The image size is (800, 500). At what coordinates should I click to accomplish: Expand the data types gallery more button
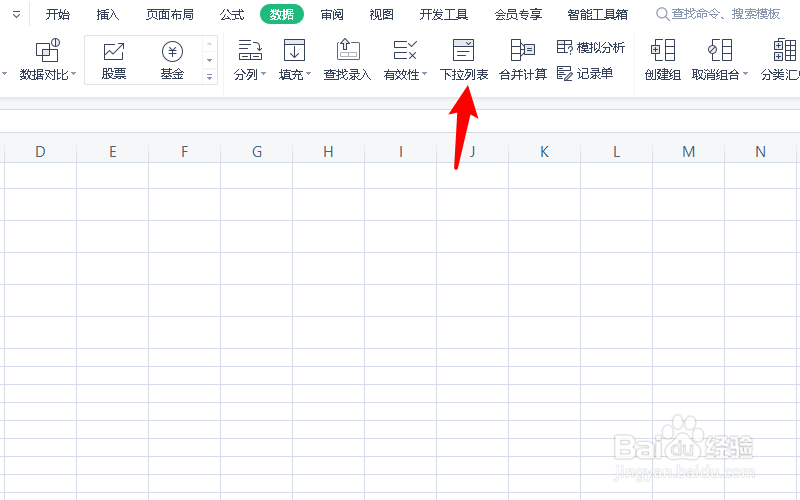click(x=209, y=78)
